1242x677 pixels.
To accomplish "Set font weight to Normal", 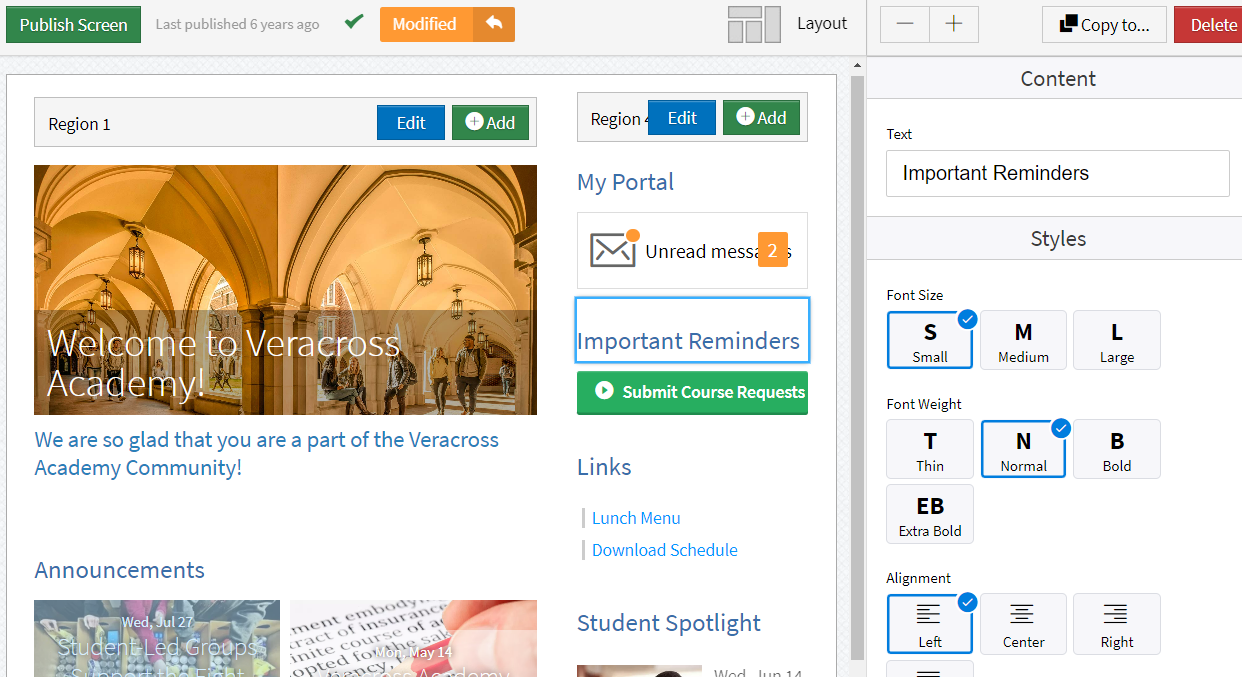I will [x=1023, y=449].
